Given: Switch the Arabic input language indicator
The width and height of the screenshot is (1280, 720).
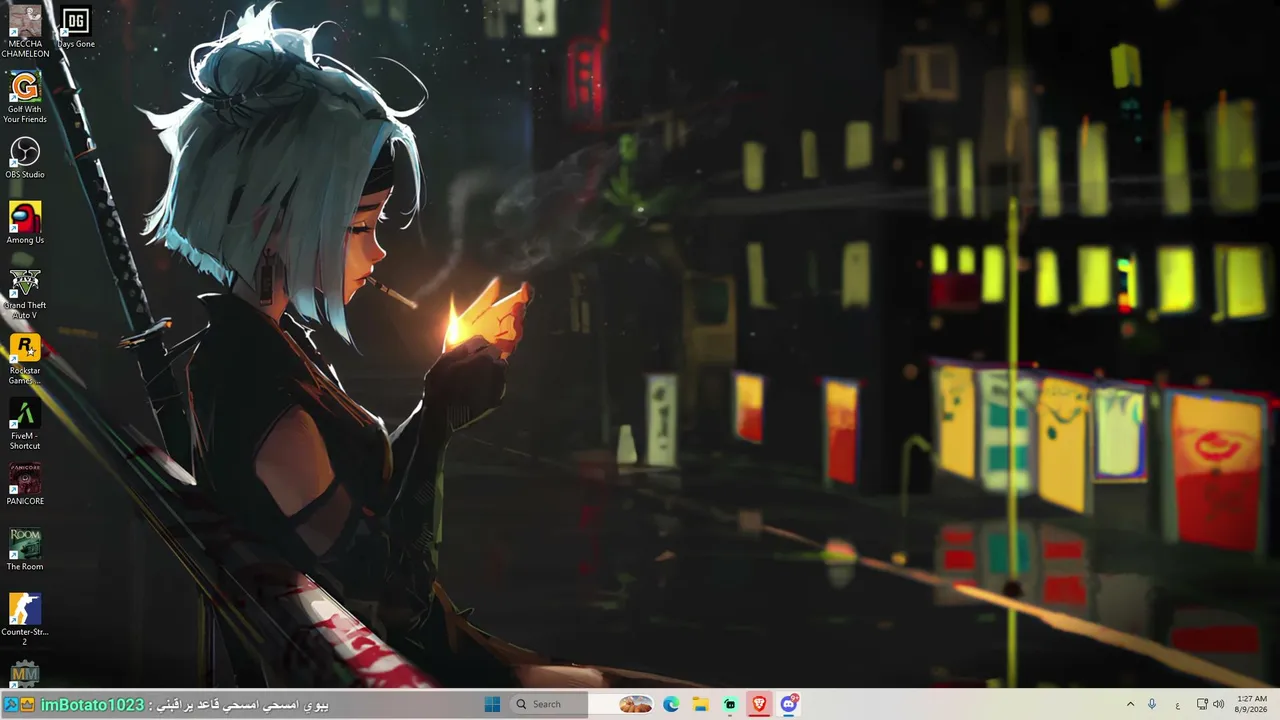Looking at the screenshot, I should tap(1177, 704).
